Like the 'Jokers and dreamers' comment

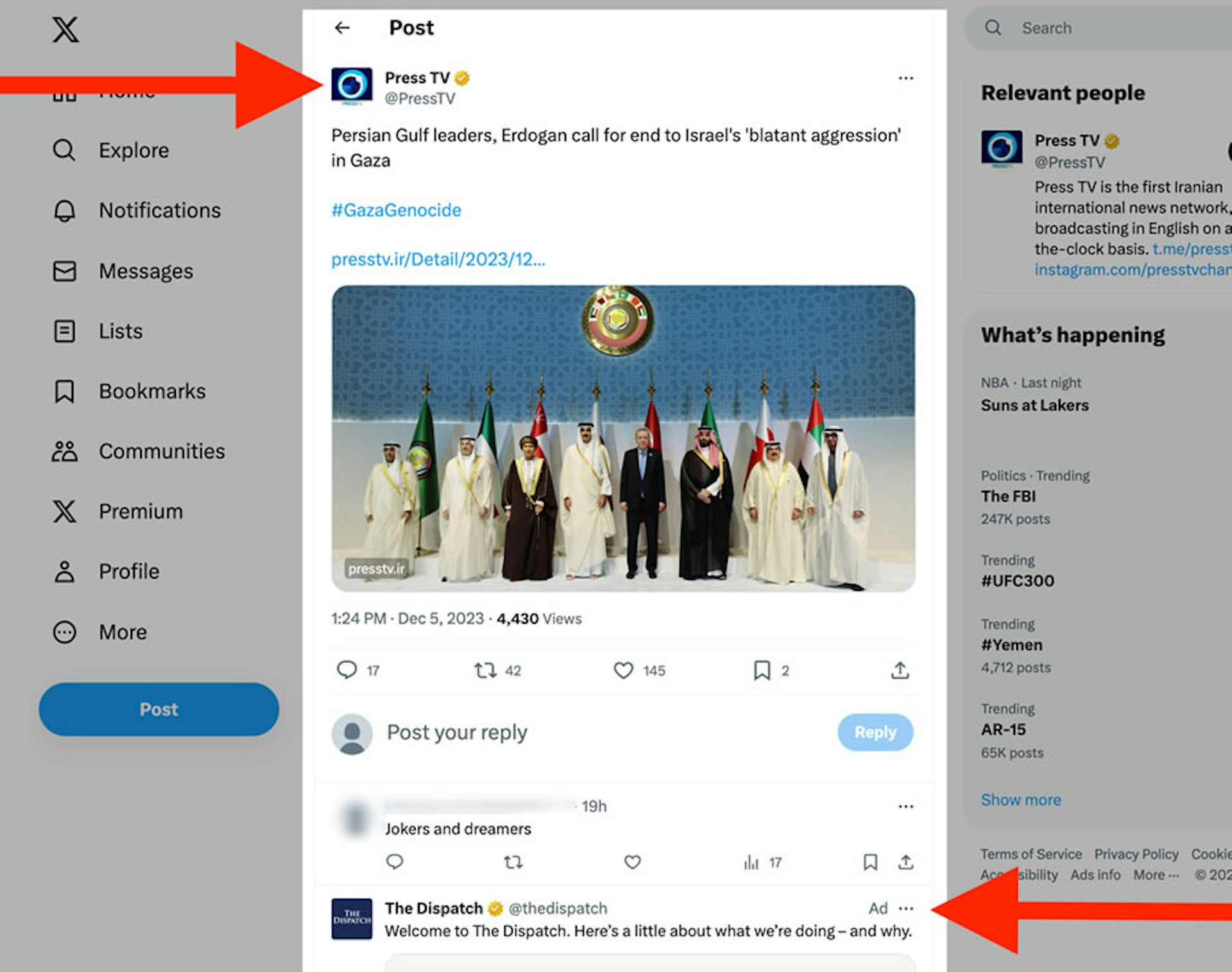[x=632, y=862]
